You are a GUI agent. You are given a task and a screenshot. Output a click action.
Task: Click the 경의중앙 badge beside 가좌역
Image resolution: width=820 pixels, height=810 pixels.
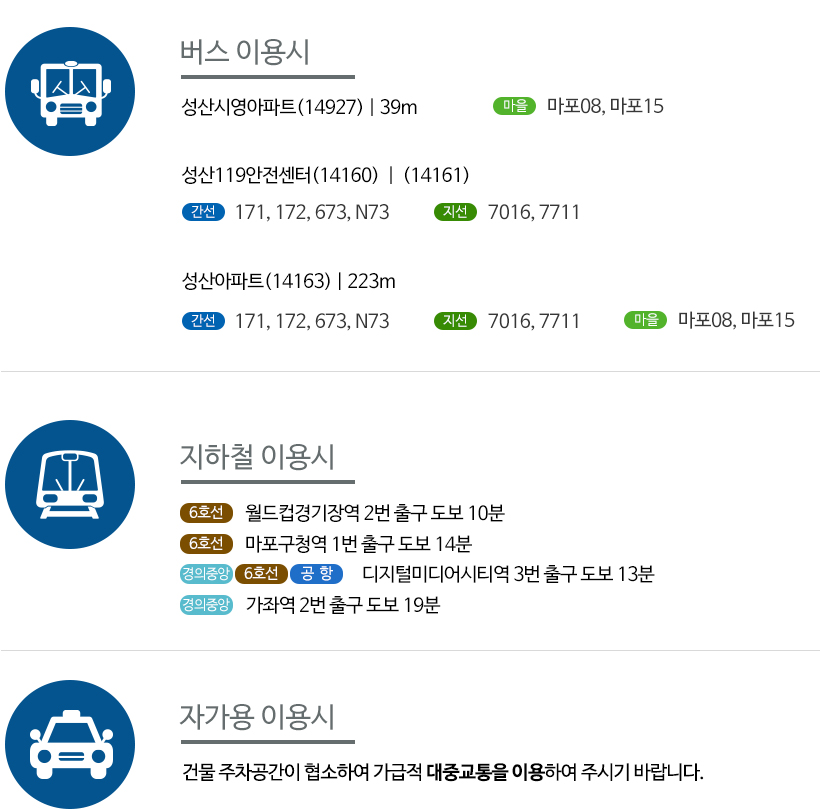point(206,604)
